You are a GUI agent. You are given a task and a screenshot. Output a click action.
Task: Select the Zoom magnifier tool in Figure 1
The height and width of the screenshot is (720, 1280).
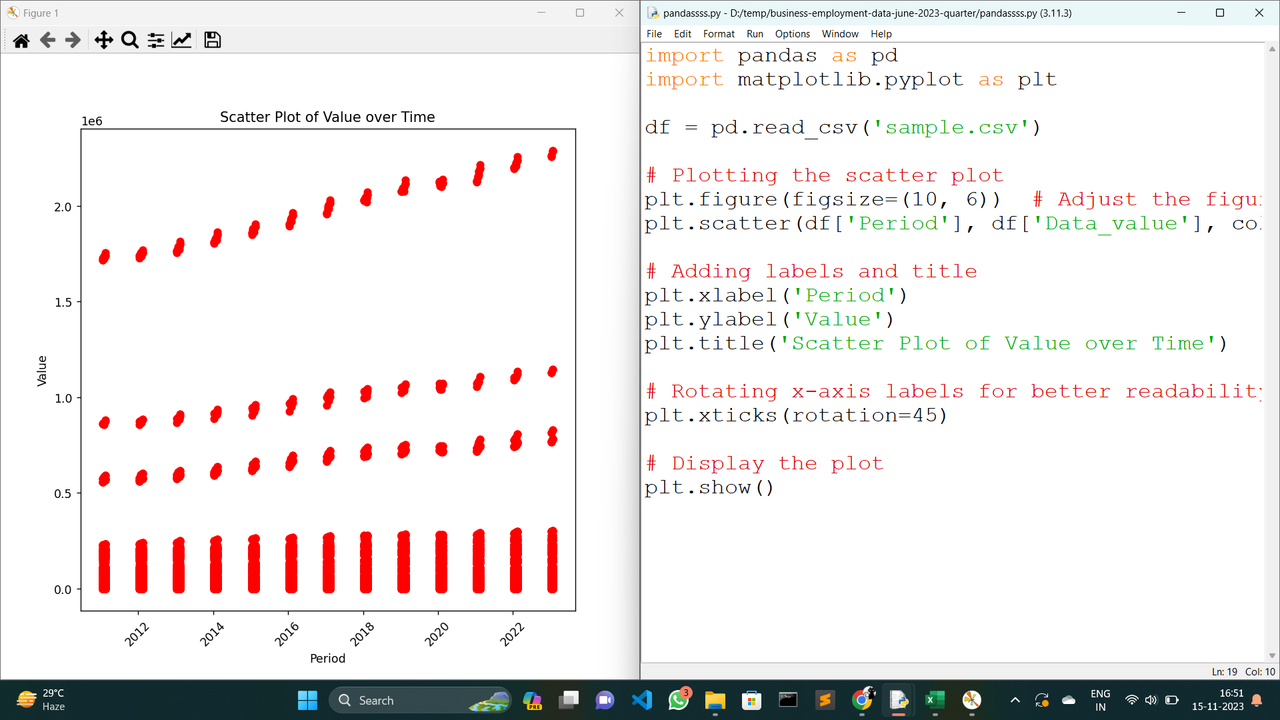tap(129, 40)
